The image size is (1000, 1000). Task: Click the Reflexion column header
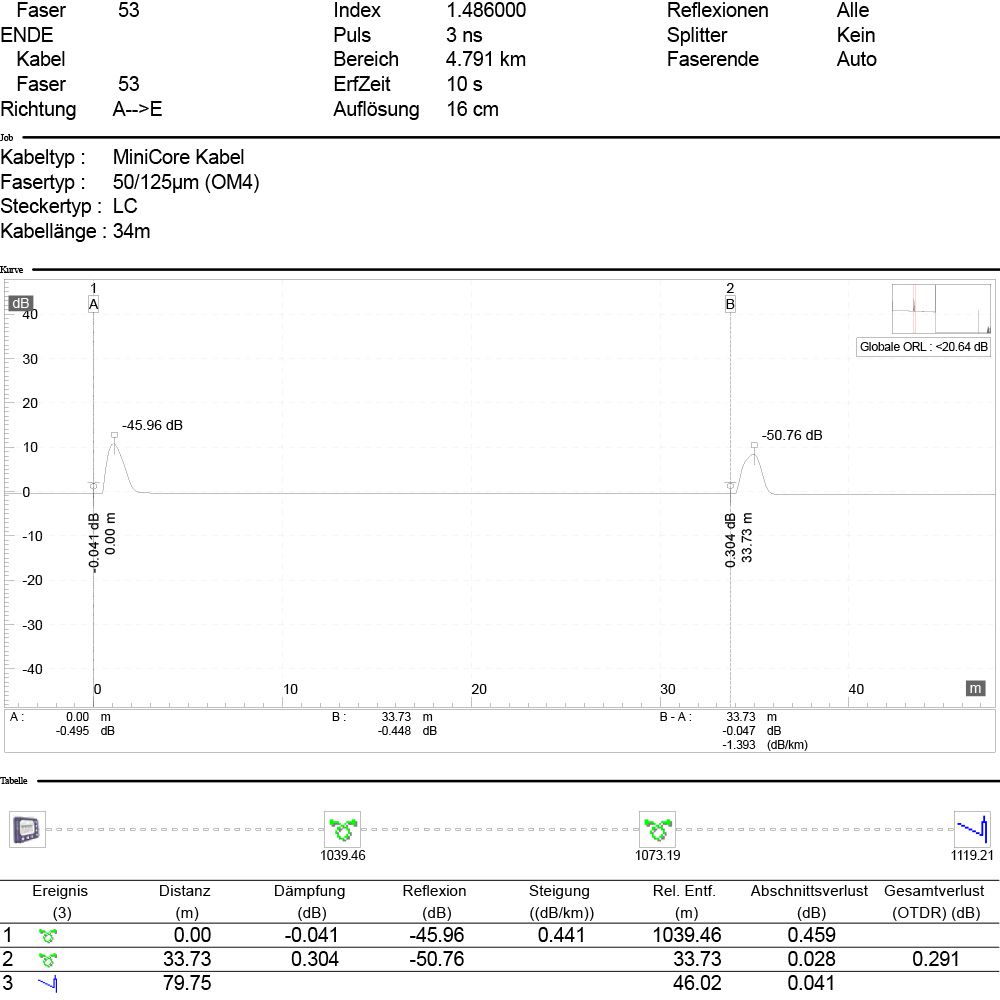pyautogui.click(x=434, y=891)
